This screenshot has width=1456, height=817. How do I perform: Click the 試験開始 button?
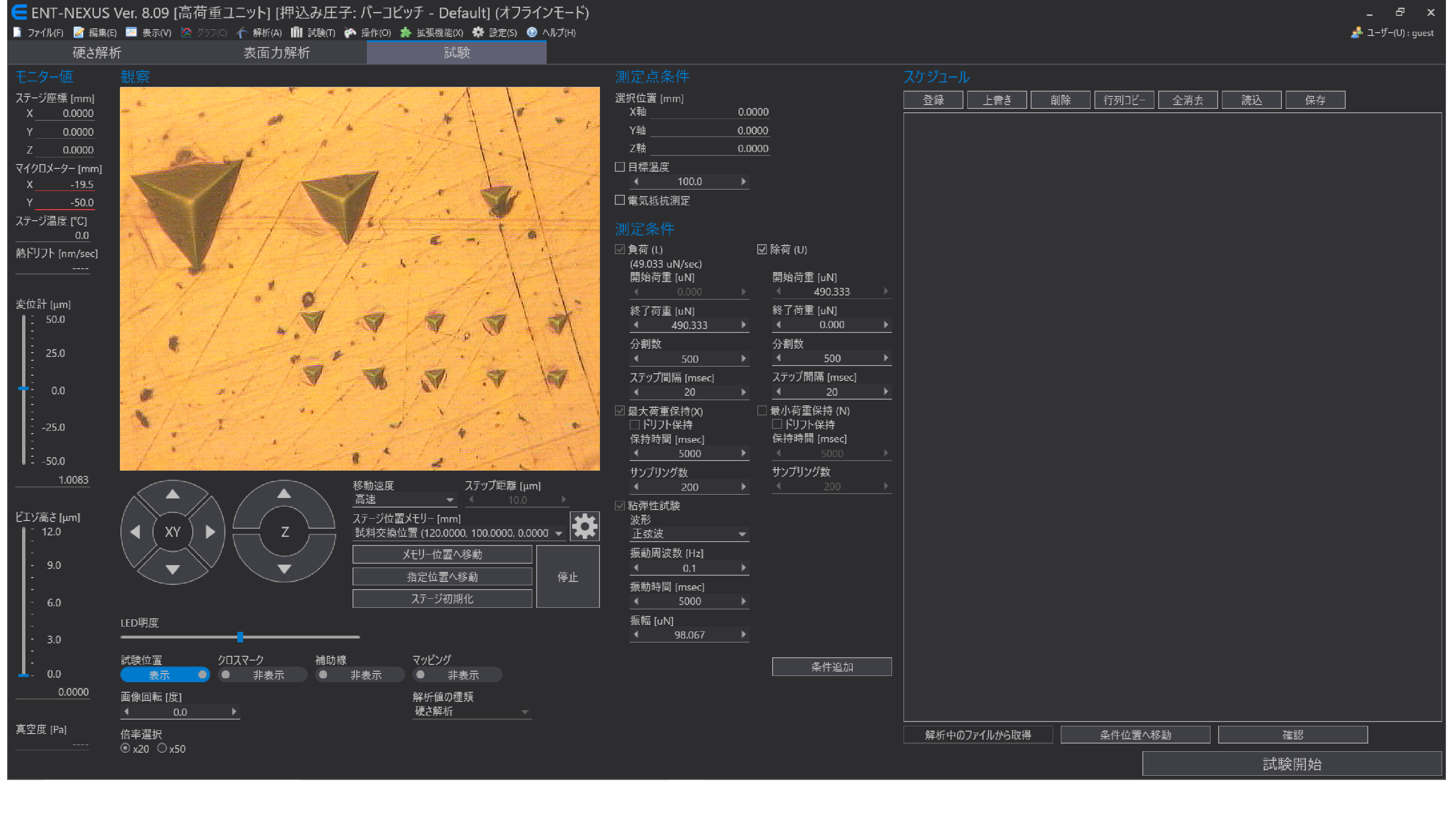(x=1291, y=764)
